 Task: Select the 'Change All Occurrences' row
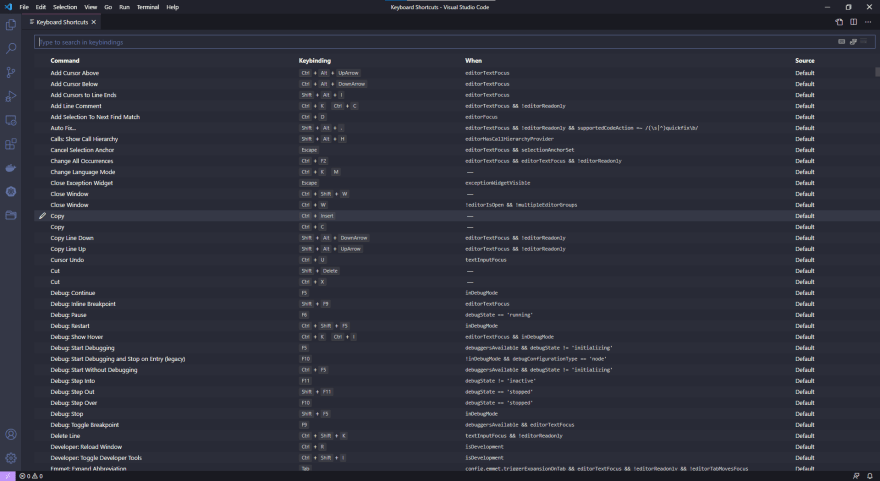point(454,161)
